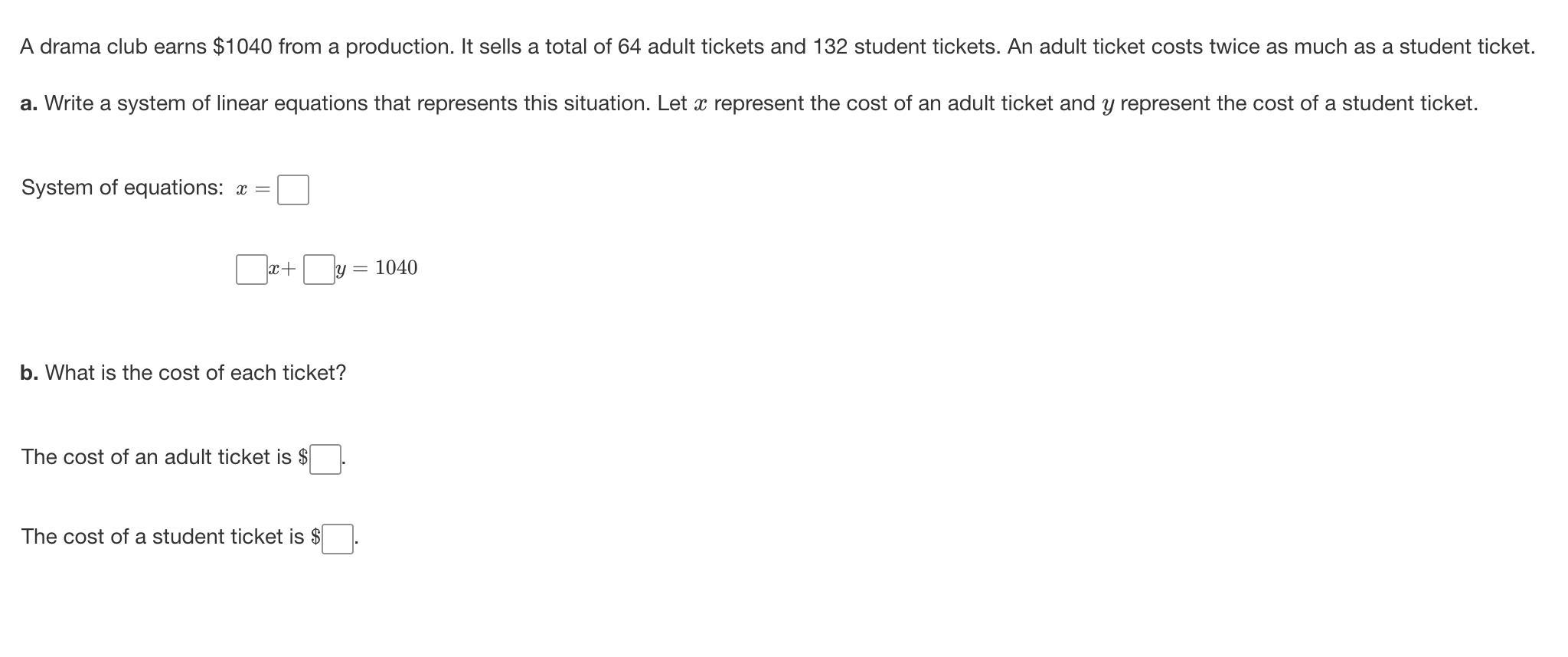Click the coefficient box before x+
This screenshot has width=1568, height=657.
point(251,270)
